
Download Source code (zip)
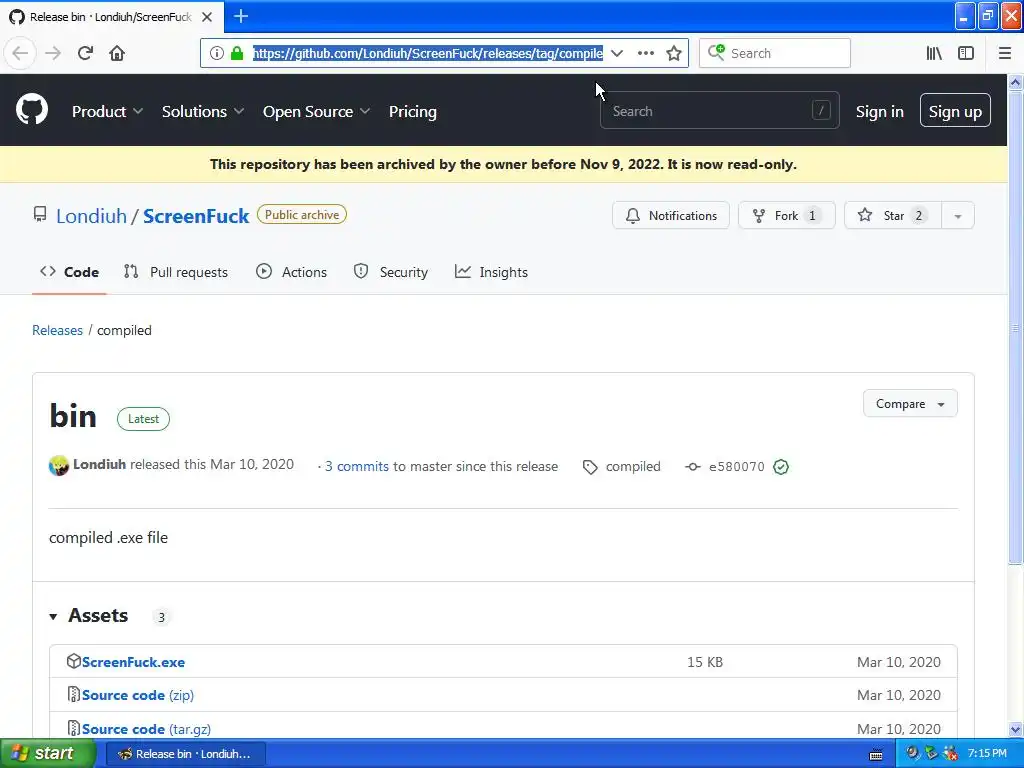tap(138, 695)
